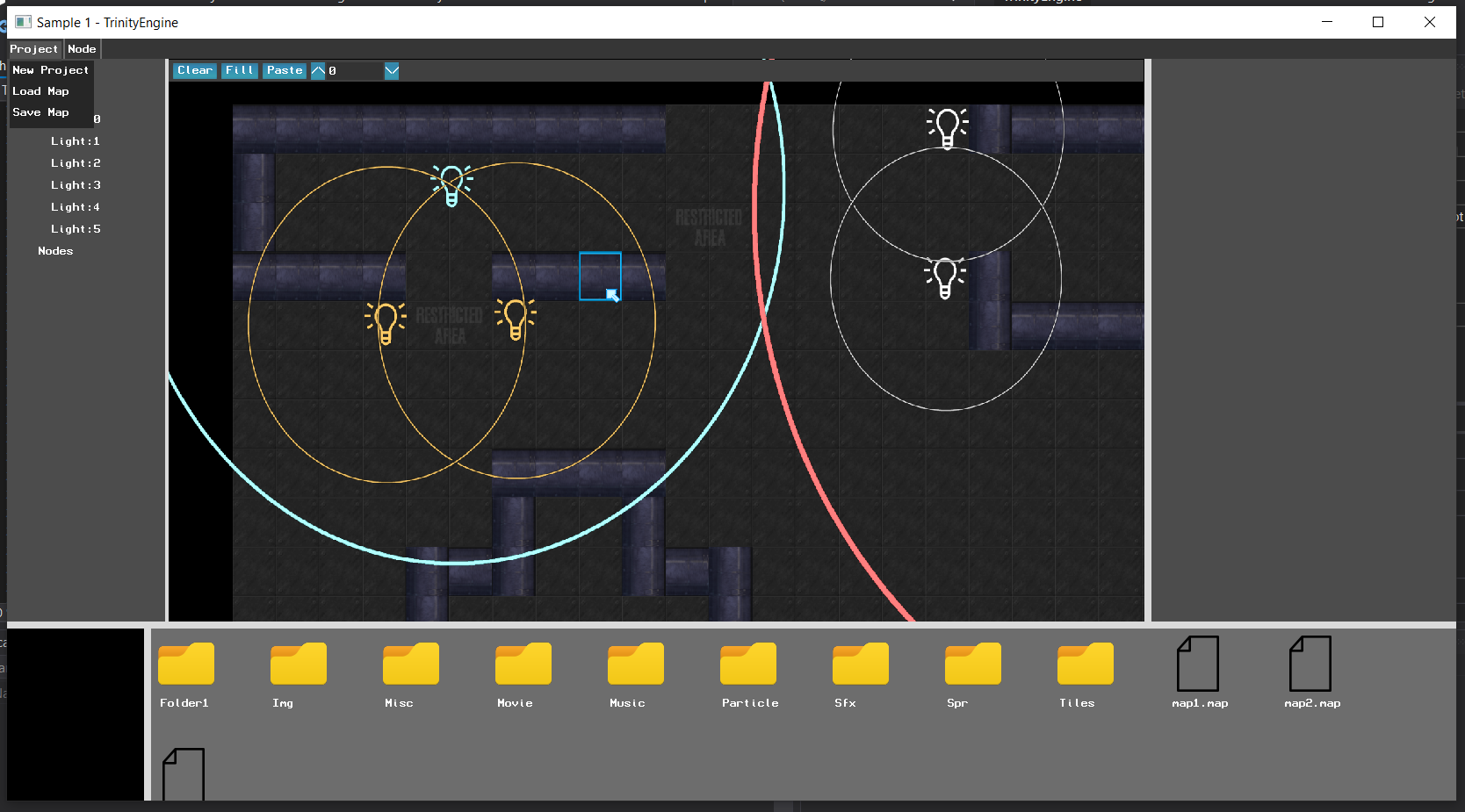The height and width of the screenshot is (812, 1465).
Task: Click the Paste button
Action: 285,70
